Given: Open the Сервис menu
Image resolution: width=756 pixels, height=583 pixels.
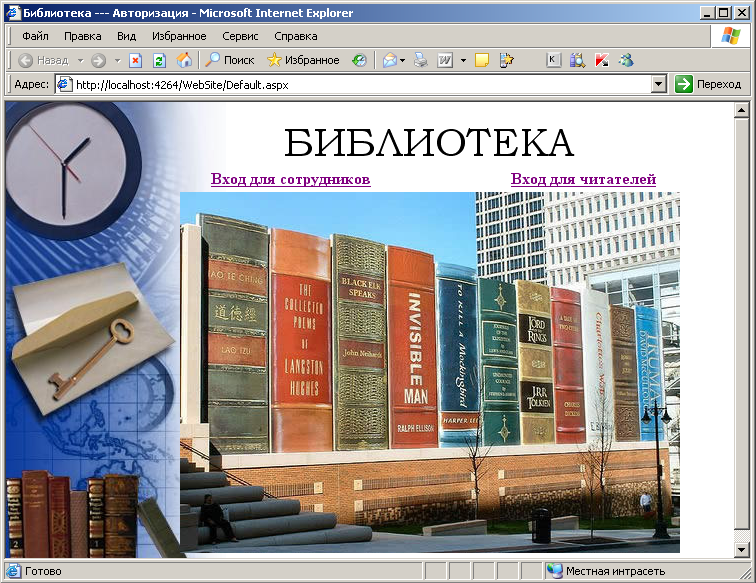Looking at the screenshot, I should [x=240, y=36].
